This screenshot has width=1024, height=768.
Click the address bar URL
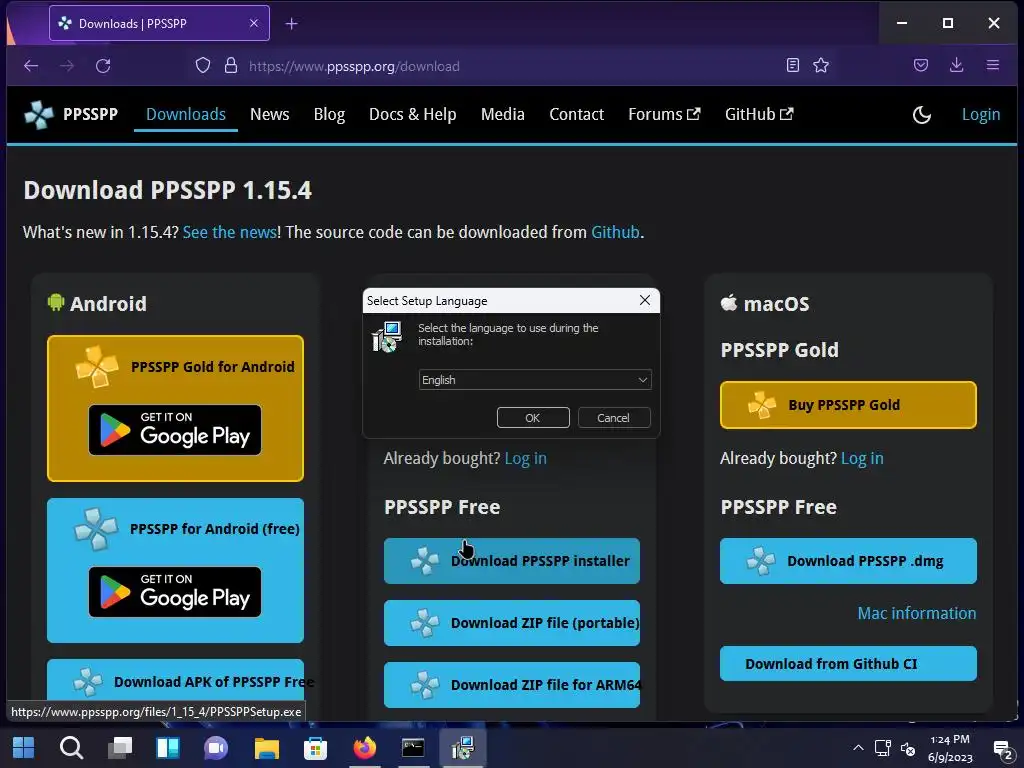(354, 66)
